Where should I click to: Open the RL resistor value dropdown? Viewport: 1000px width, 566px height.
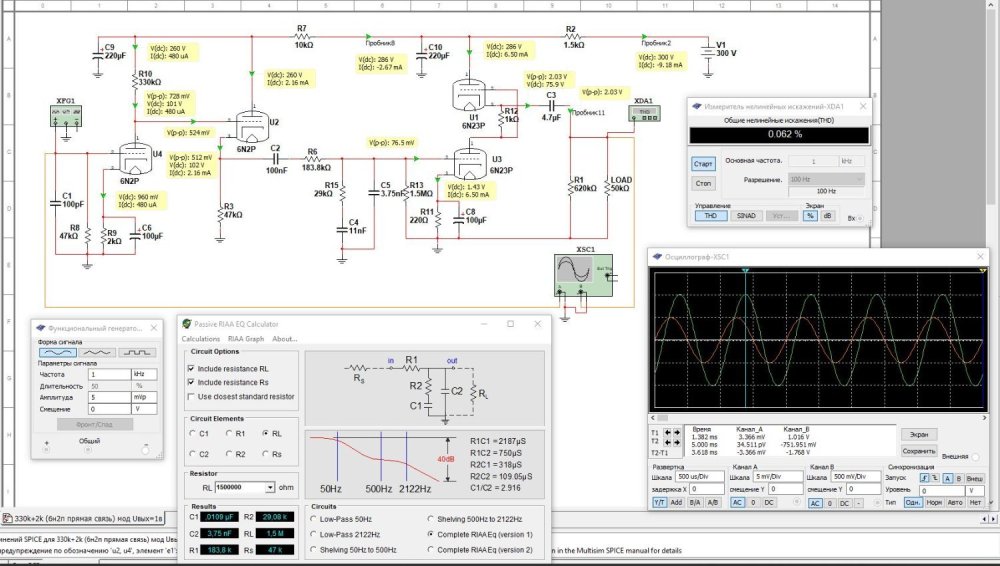pyautogui.click(x=270, y=487)
